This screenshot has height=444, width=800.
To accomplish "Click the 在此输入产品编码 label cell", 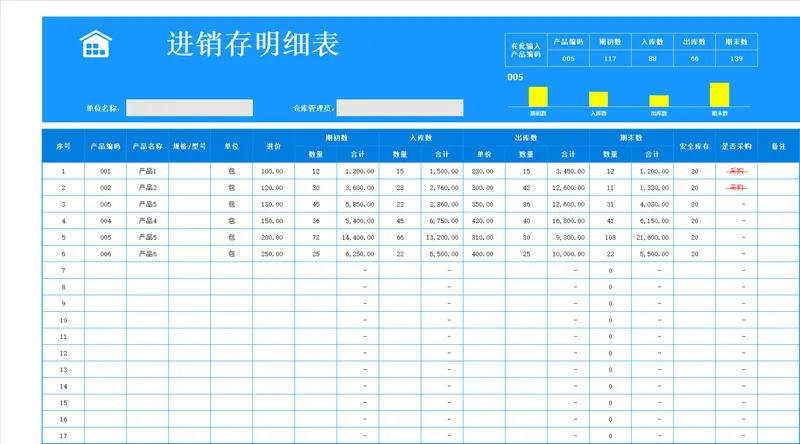I will 526,50.
